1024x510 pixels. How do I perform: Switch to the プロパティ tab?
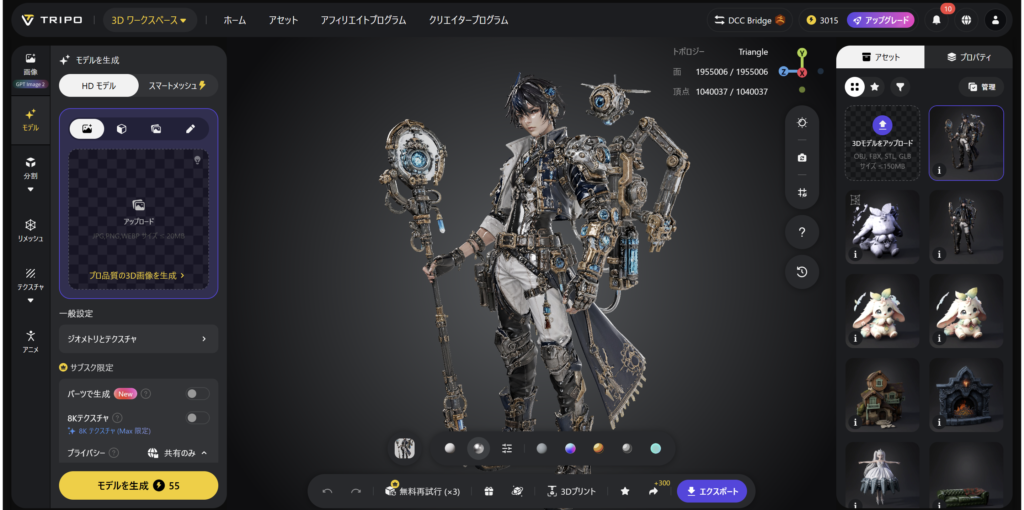pos(969,57)
